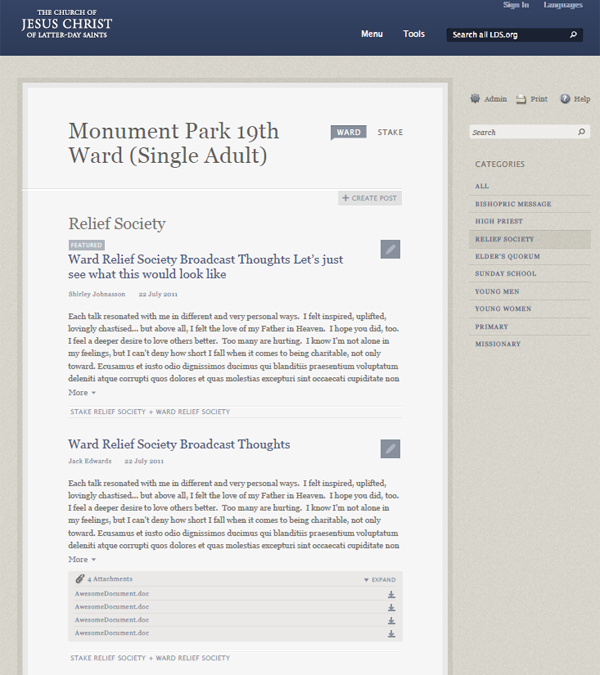The width and height of the screenshot is (600, 675).
Task: Download the first AwesomeDocument.doc attachment
Action: (x=391, y=594)
